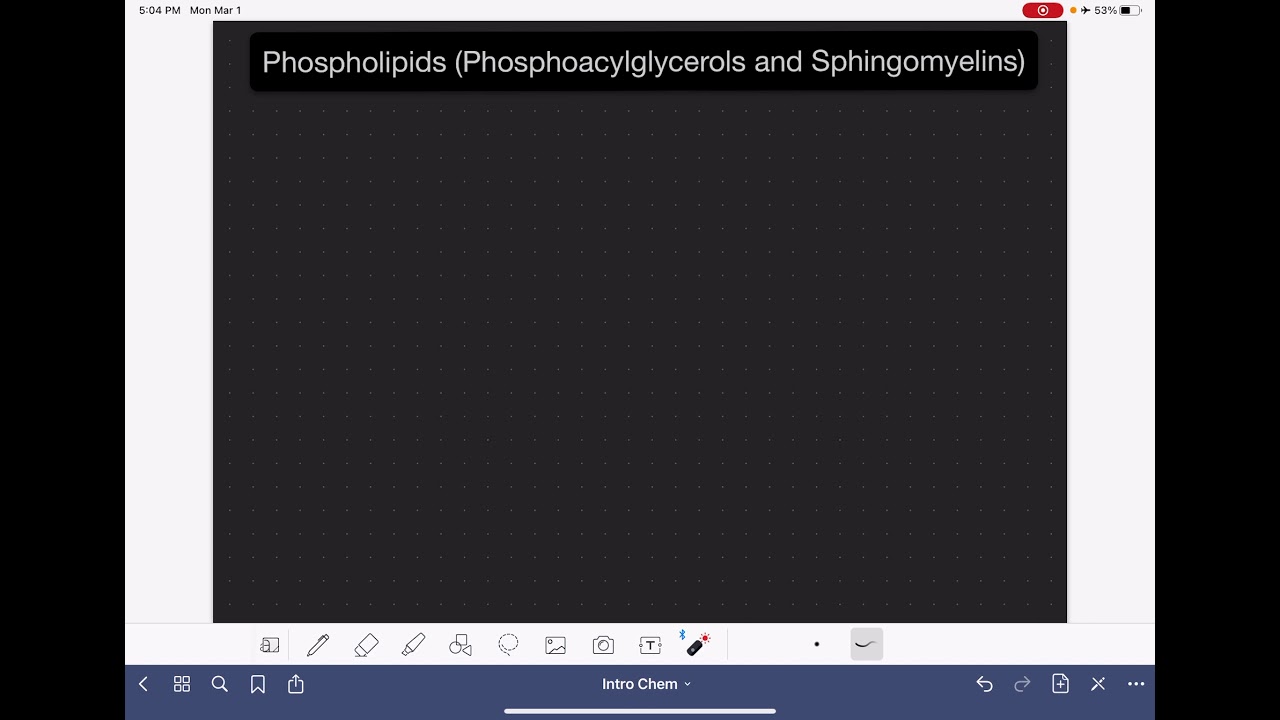1280x720 pixels.
Task: Open the Intro Chem document dropdown
Action: (646, 684)
